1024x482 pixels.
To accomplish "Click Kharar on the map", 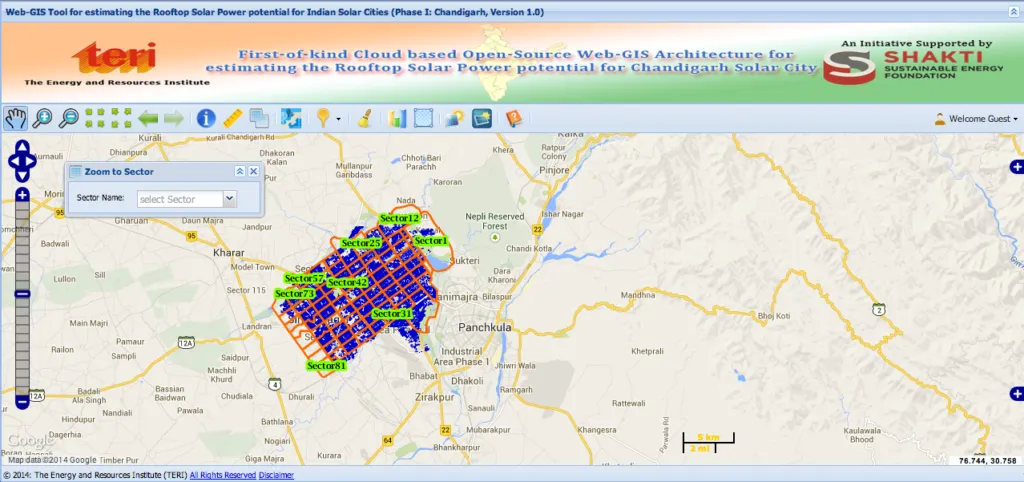I will tap(229, 253).
